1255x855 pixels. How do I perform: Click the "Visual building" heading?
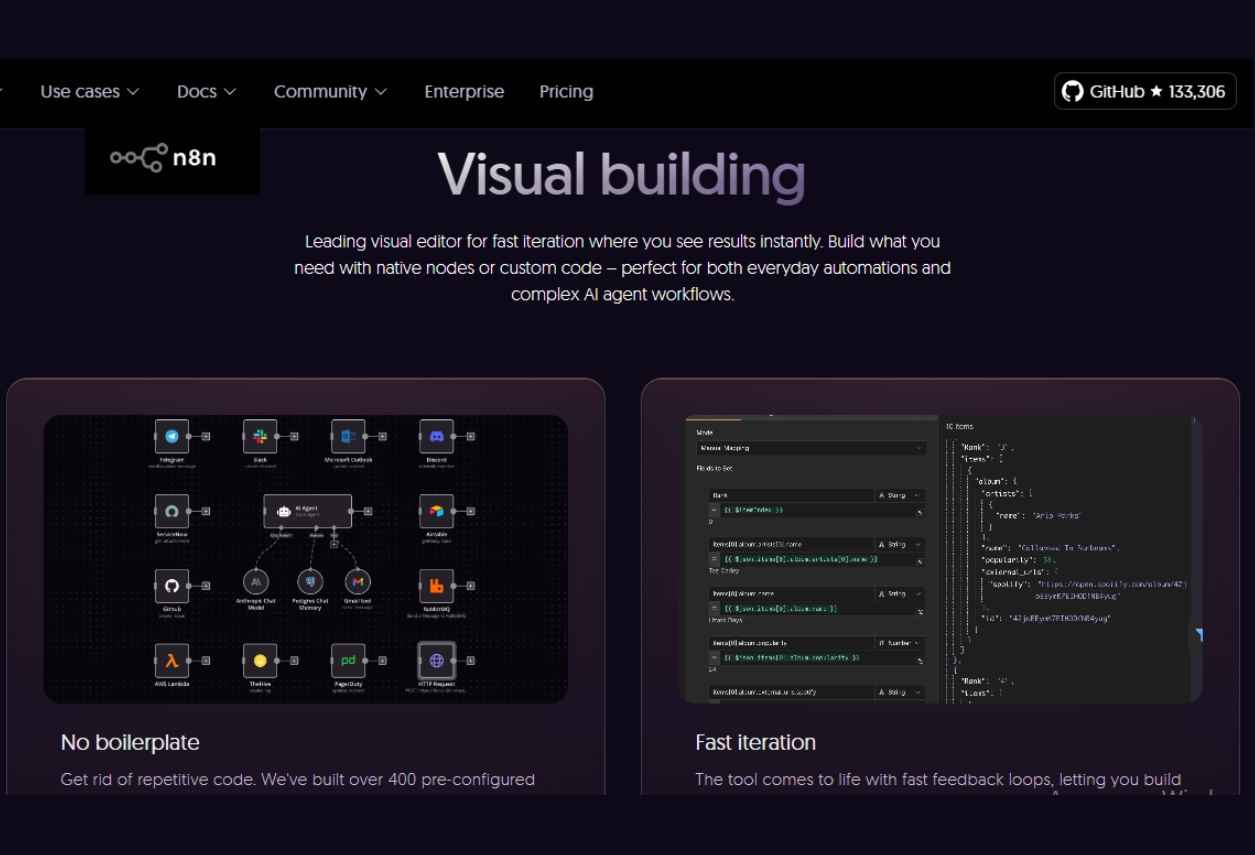point(622,174)
